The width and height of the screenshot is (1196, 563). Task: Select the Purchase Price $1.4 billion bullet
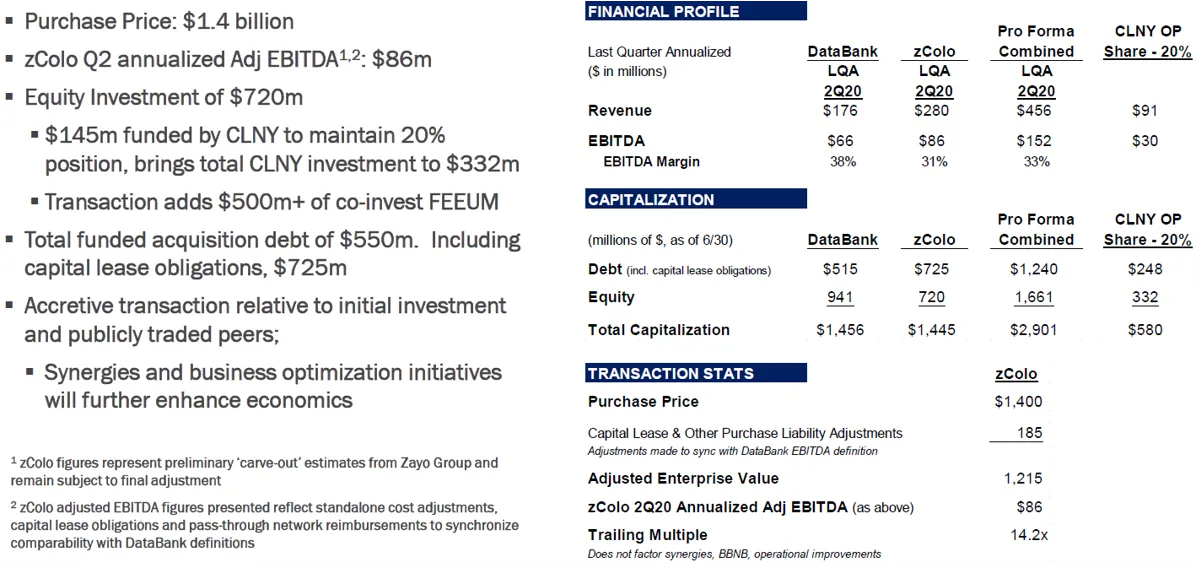coord(159,21)
